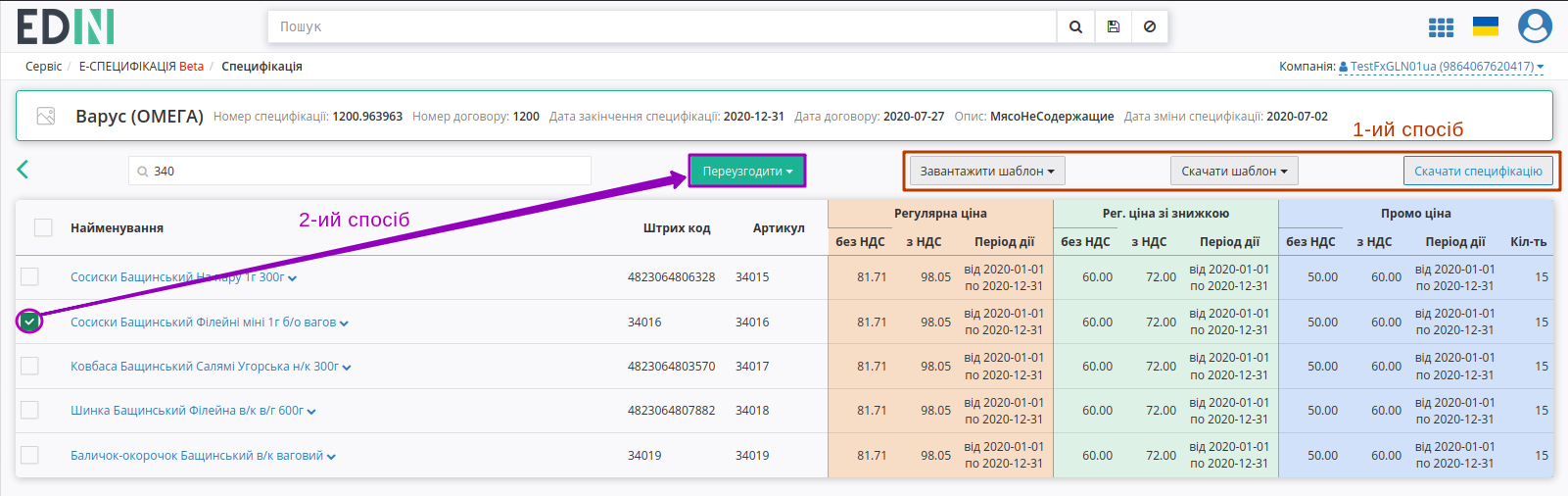Check the Шинка Башцинський Філейна row checkbox
Screen dimensions: 1568x496
[x=29, y=410]
